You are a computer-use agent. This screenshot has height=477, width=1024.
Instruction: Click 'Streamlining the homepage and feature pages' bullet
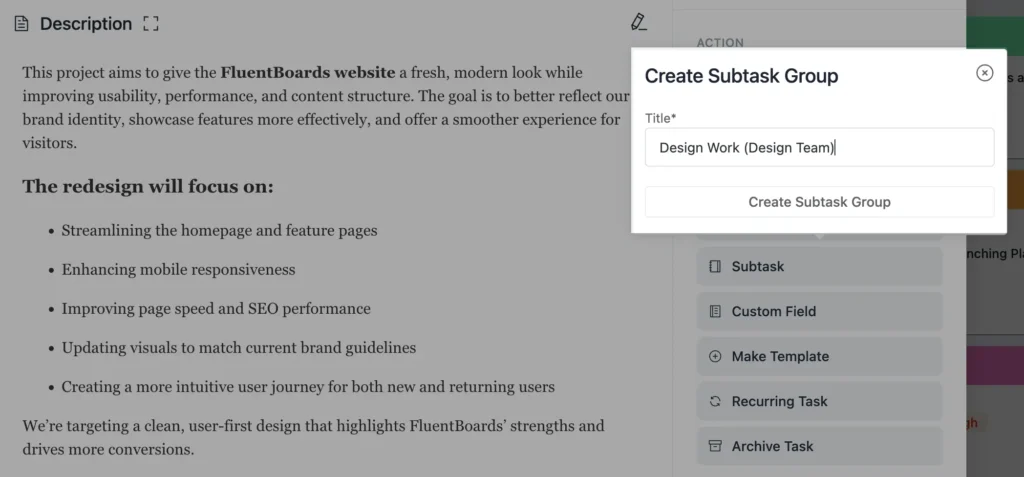(x=219, y=231)
